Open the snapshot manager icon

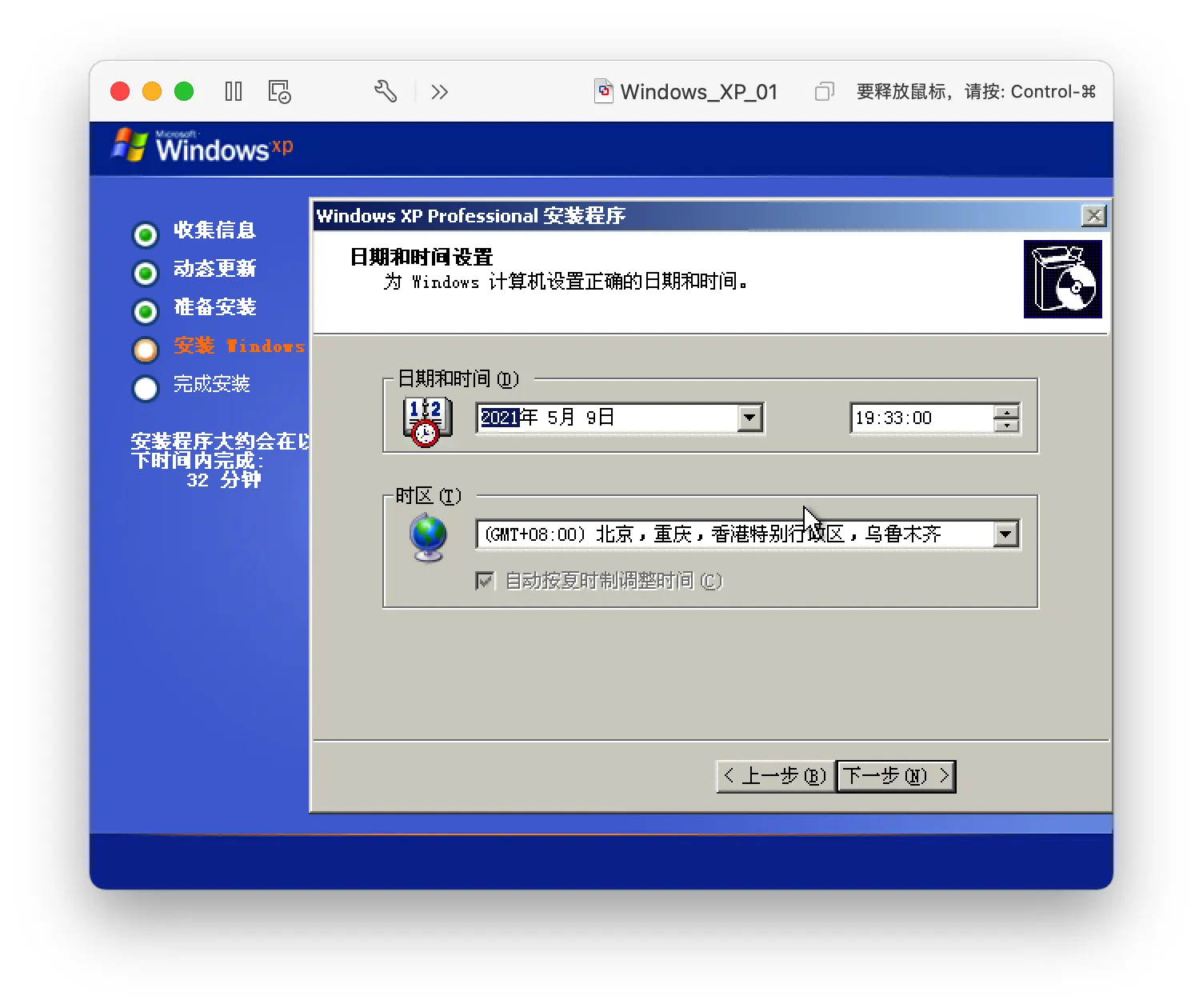[279, 91]
